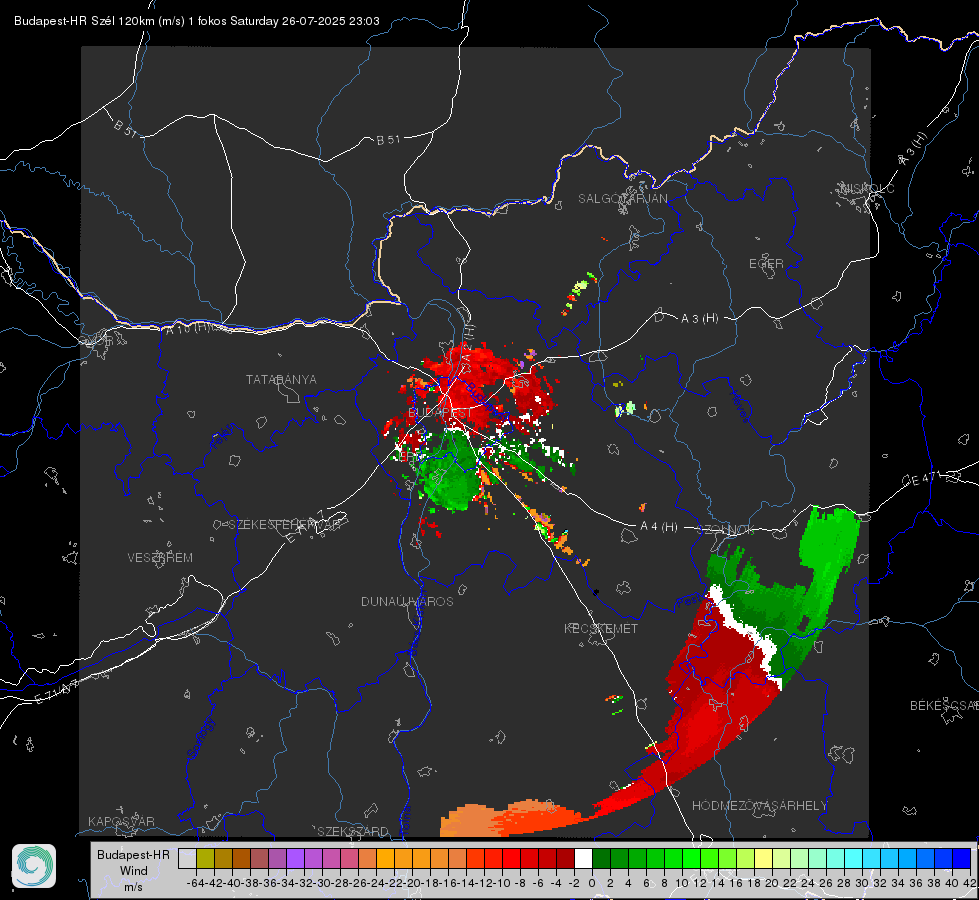
Task: Click the KECSKEMÉT city label
Action: click(x=601, y=628)
